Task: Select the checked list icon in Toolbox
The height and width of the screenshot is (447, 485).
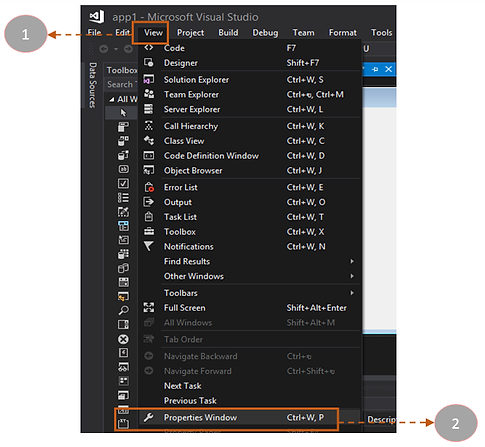Action: click(x=123, y=198)
